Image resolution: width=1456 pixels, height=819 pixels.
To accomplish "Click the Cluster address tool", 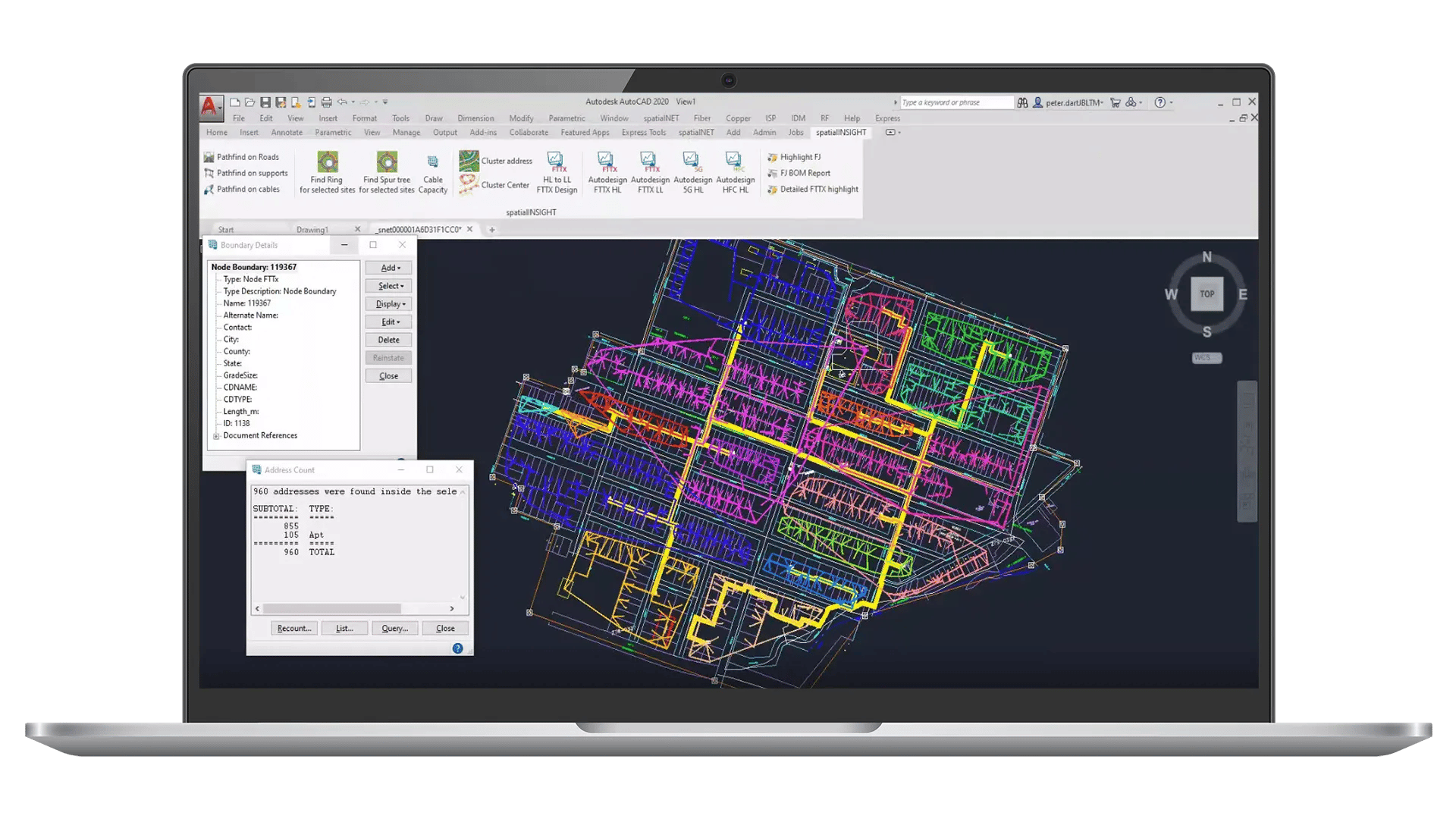I will coord(496,161).
